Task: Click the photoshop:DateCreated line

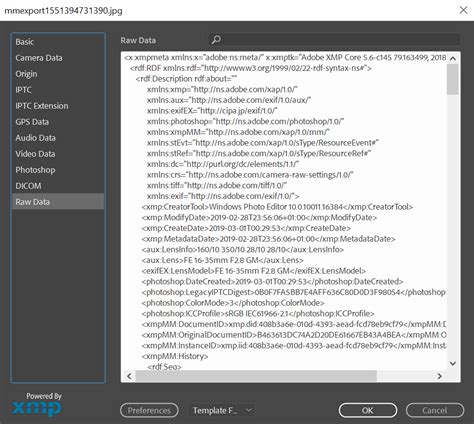Action: [x=272, y=281]
